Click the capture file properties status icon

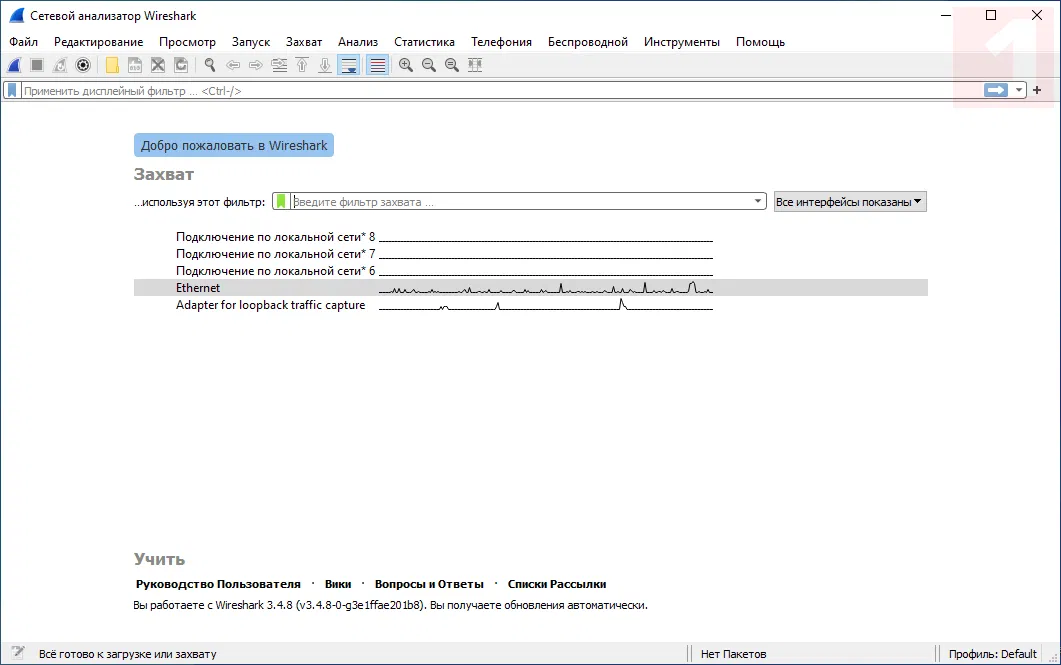click(x=18, y=653)
